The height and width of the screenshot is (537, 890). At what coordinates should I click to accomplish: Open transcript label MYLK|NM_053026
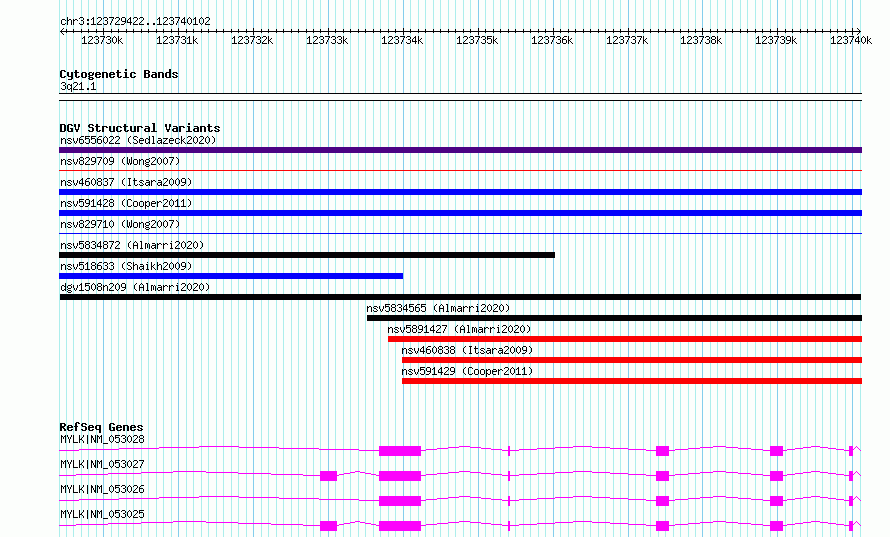coord(102,489)
